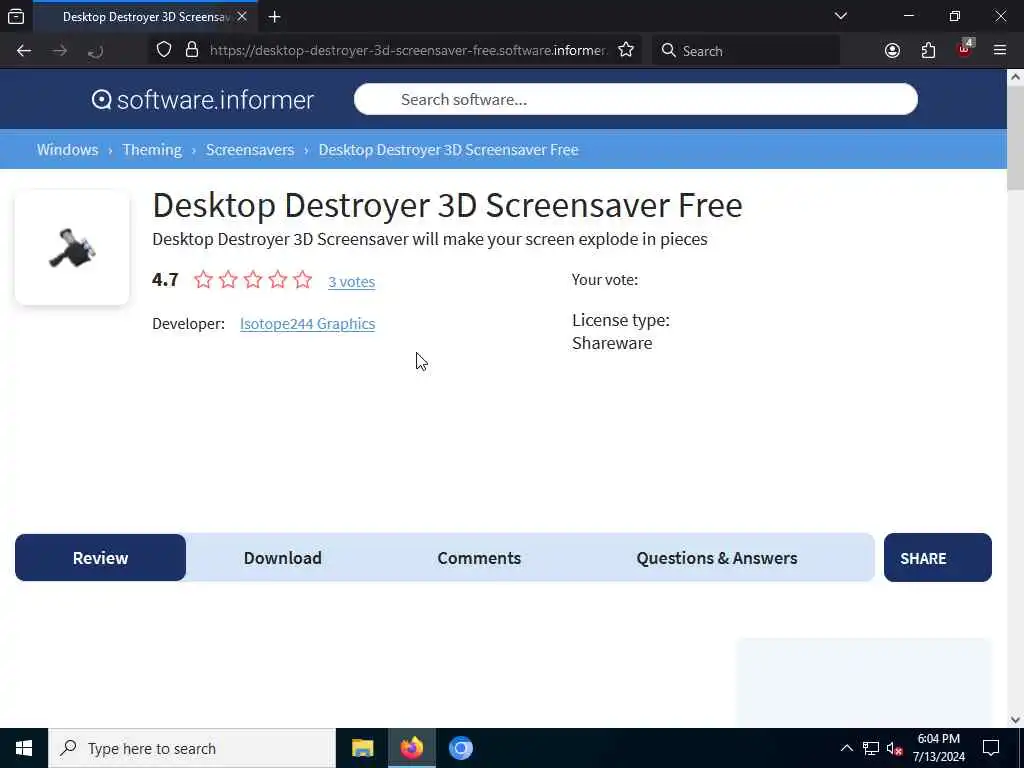Rate five stars with the fifth star
1024x768 pixels.
coord(303,280)
